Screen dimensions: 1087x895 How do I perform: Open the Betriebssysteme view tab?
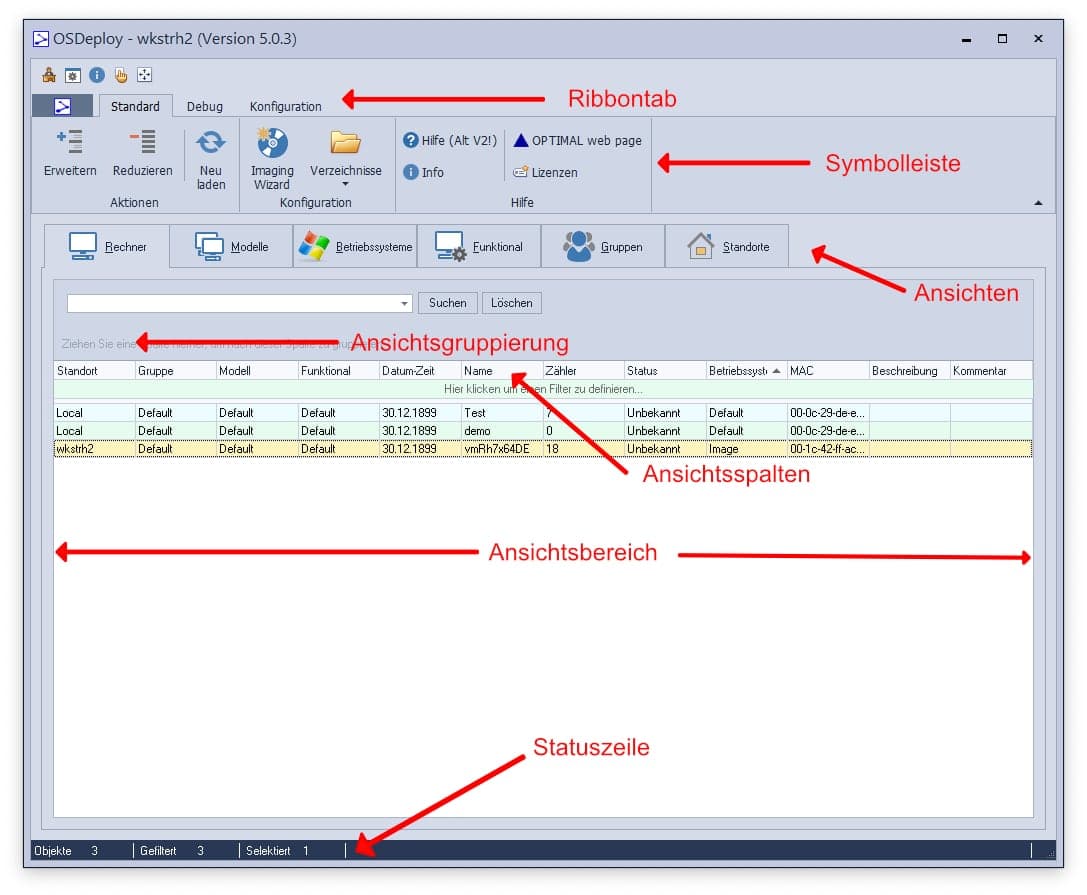(355, 247)
